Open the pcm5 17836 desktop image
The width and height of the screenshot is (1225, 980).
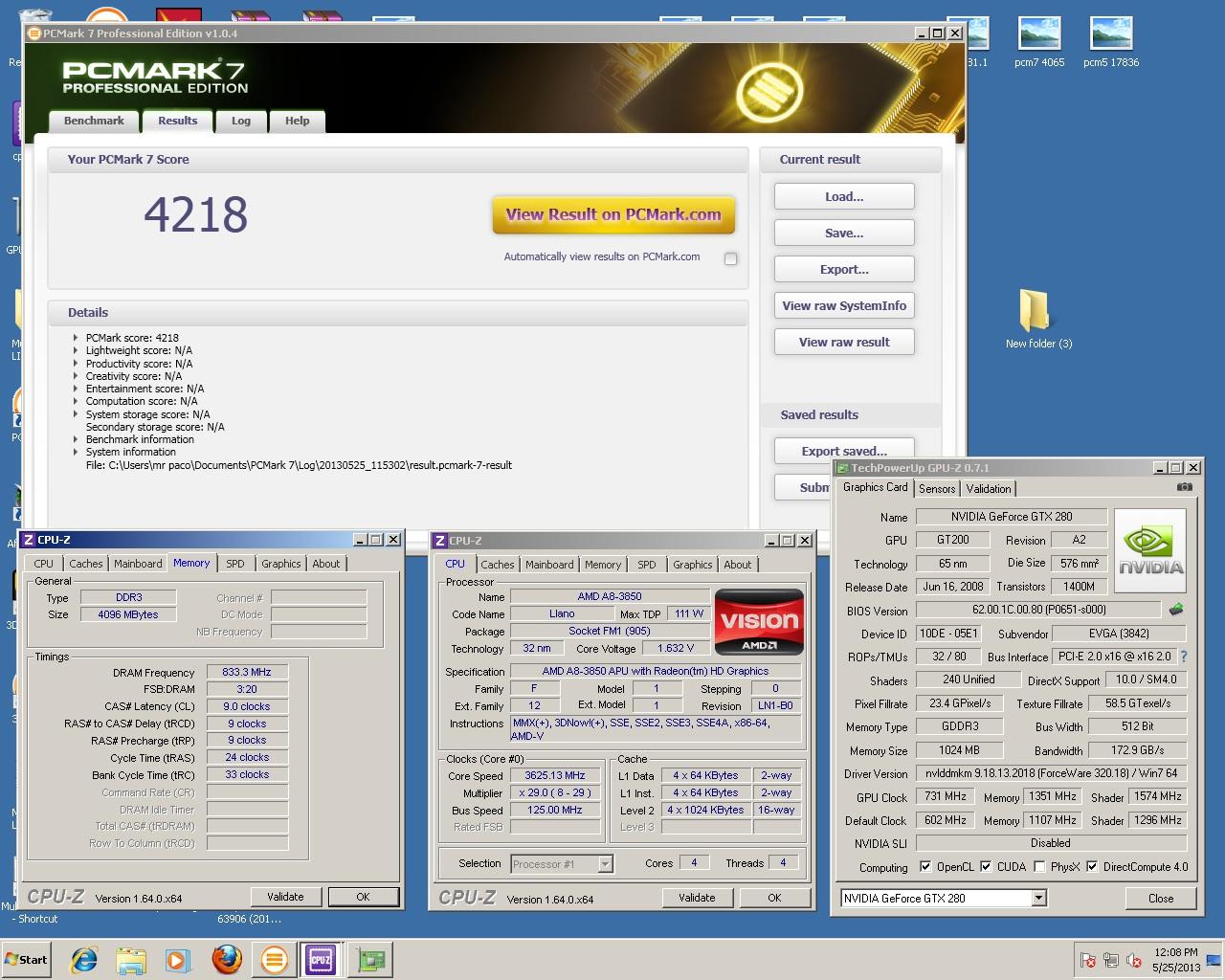click(1111, 42)
